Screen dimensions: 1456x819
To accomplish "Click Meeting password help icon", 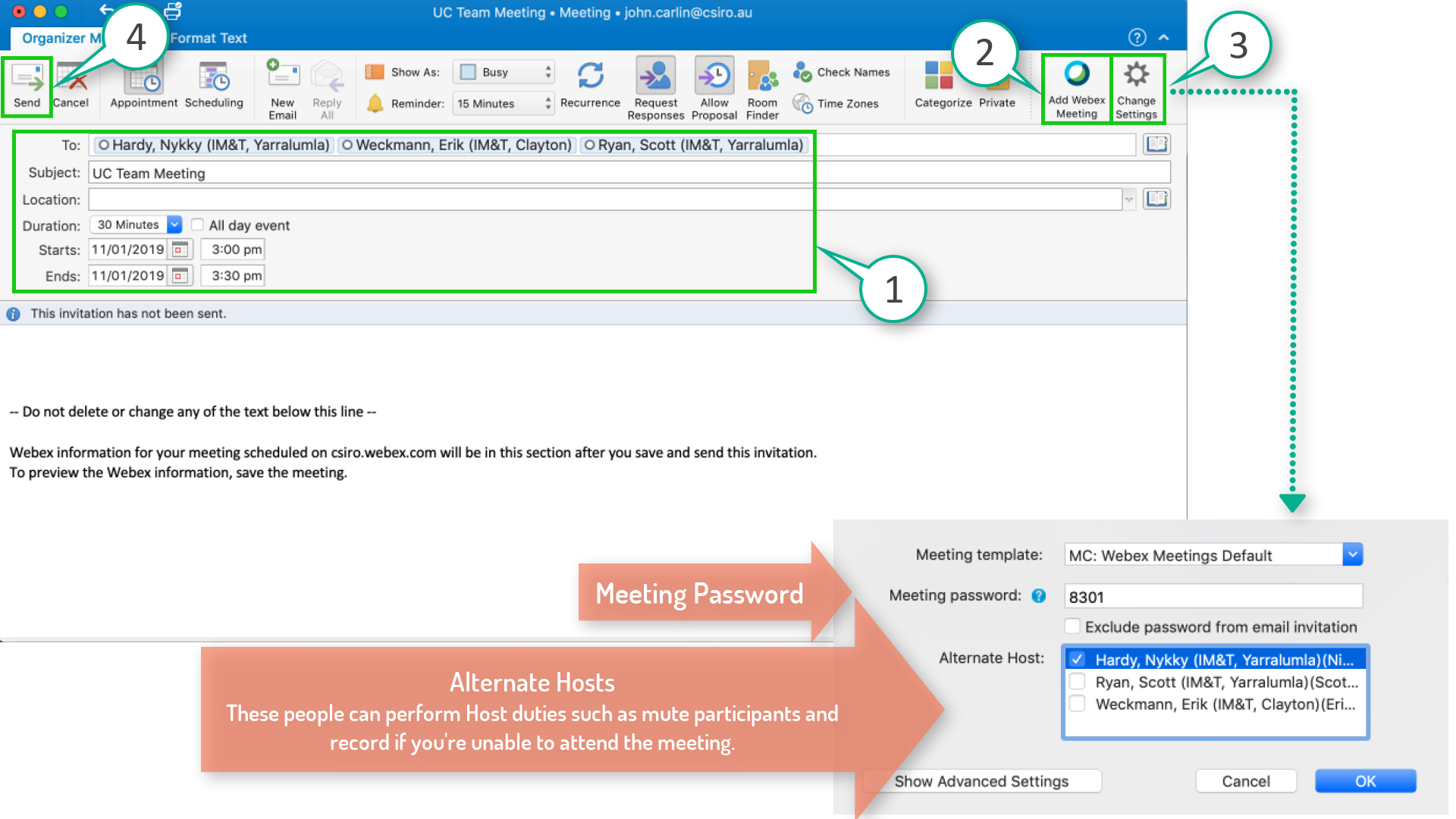I will [1038, 596].
